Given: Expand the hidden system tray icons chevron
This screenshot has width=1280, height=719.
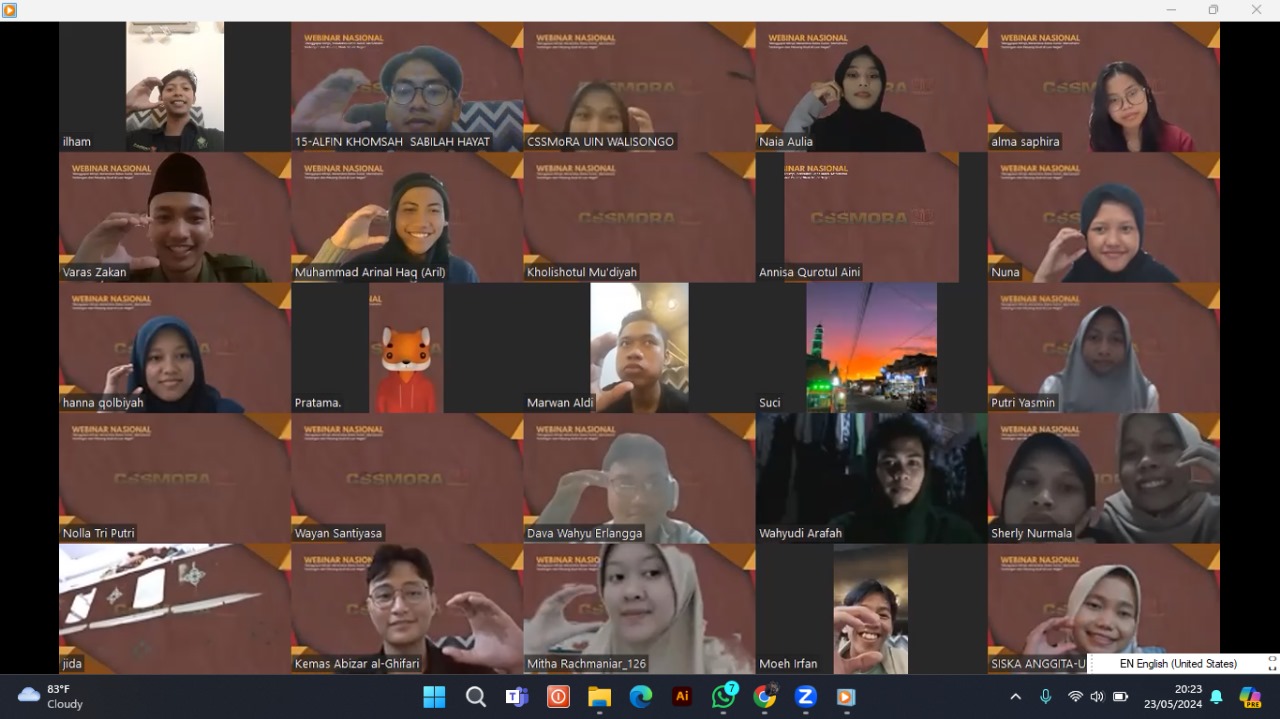Looking at the screenshot, I should pyautogui.click(x=1015, y=697).
